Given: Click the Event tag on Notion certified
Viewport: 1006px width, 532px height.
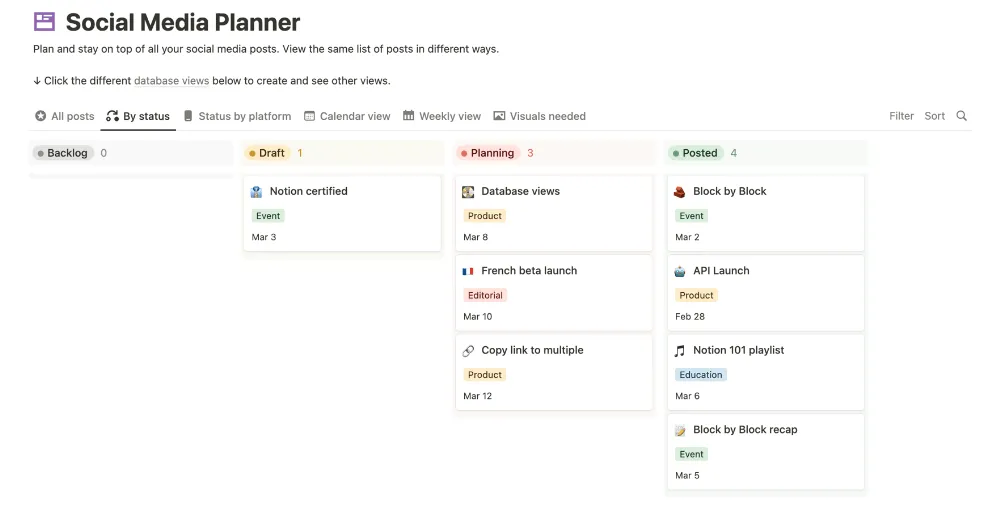Looking at the screenshot, I should 268,216.
